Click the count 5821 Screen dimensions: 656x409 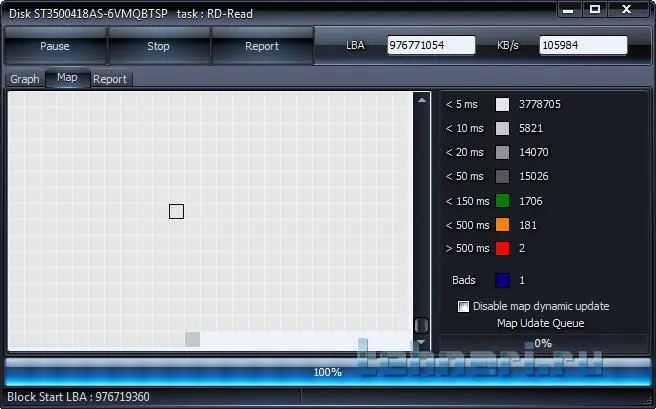[531, 128]
